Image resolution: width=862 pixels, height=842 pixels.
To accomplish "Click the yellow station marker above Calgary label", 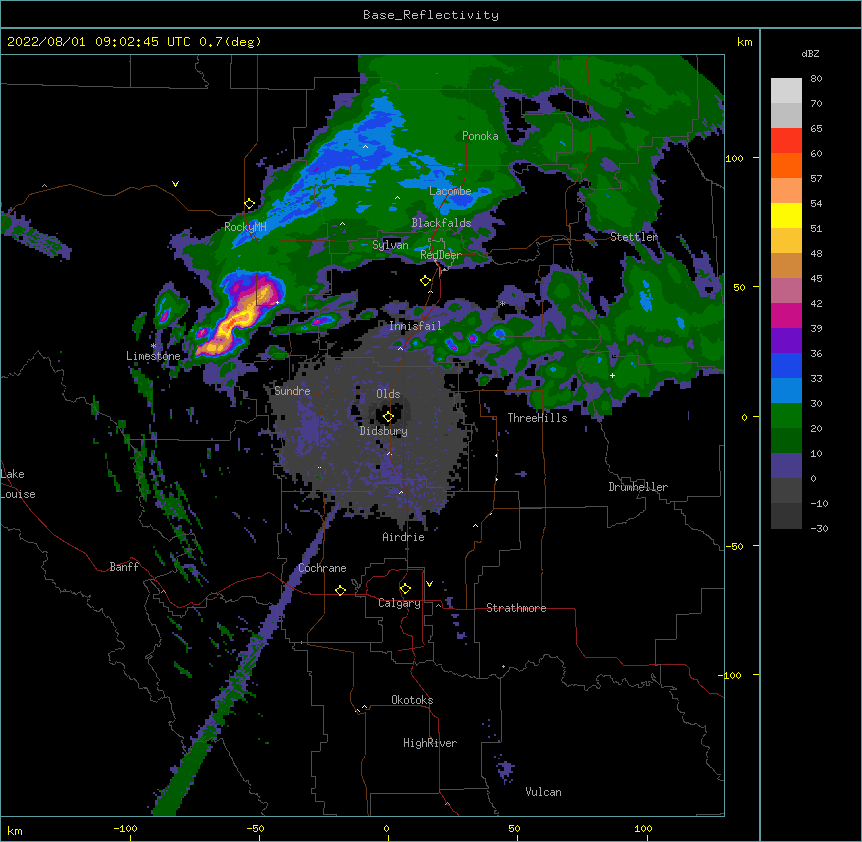I will pos(405,589).
